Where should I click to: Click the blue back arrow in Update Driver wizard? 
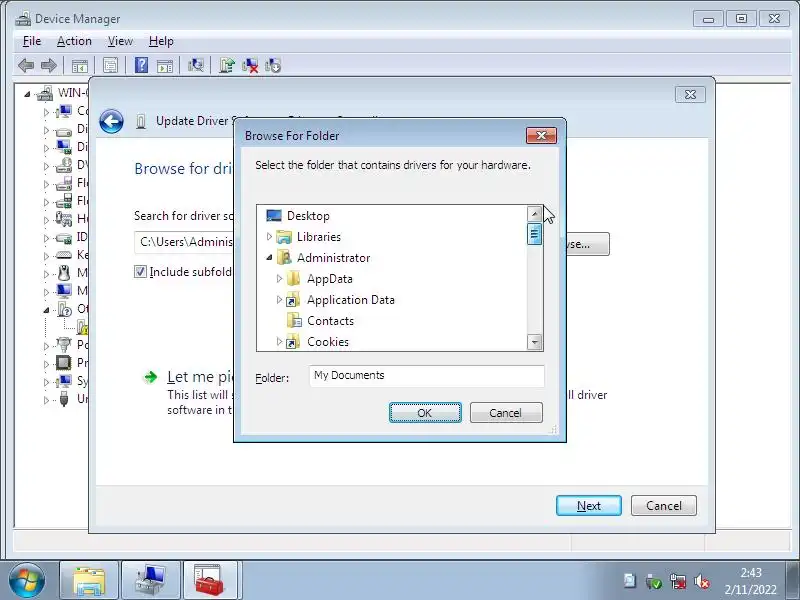[111, 121]
